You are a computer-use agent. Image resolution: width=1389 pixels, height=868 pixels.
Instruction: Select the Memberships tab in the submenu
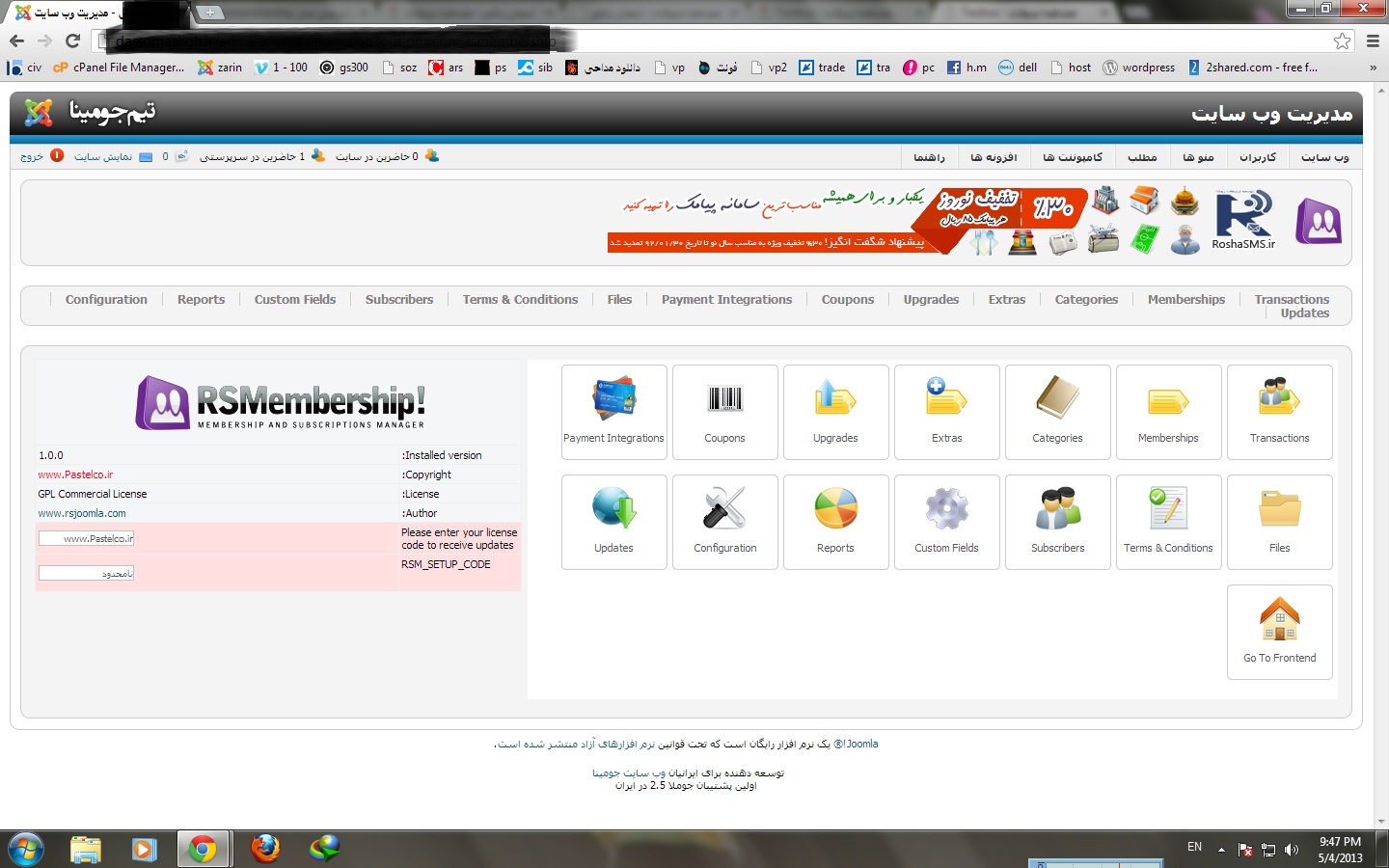pyautogui.click(x=1185, y=300)
